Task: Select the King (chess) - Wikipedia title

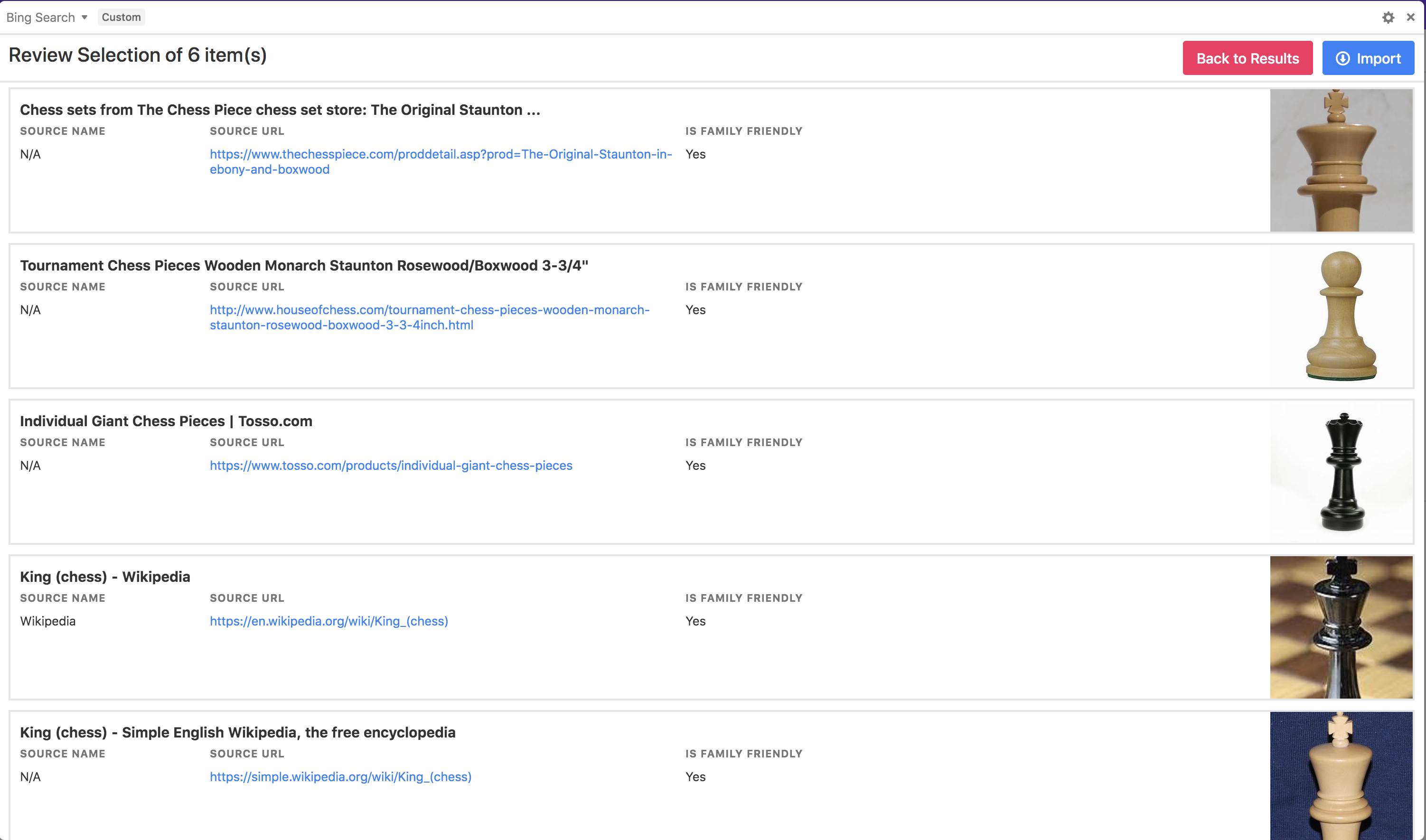Action: tap(105, 577)
